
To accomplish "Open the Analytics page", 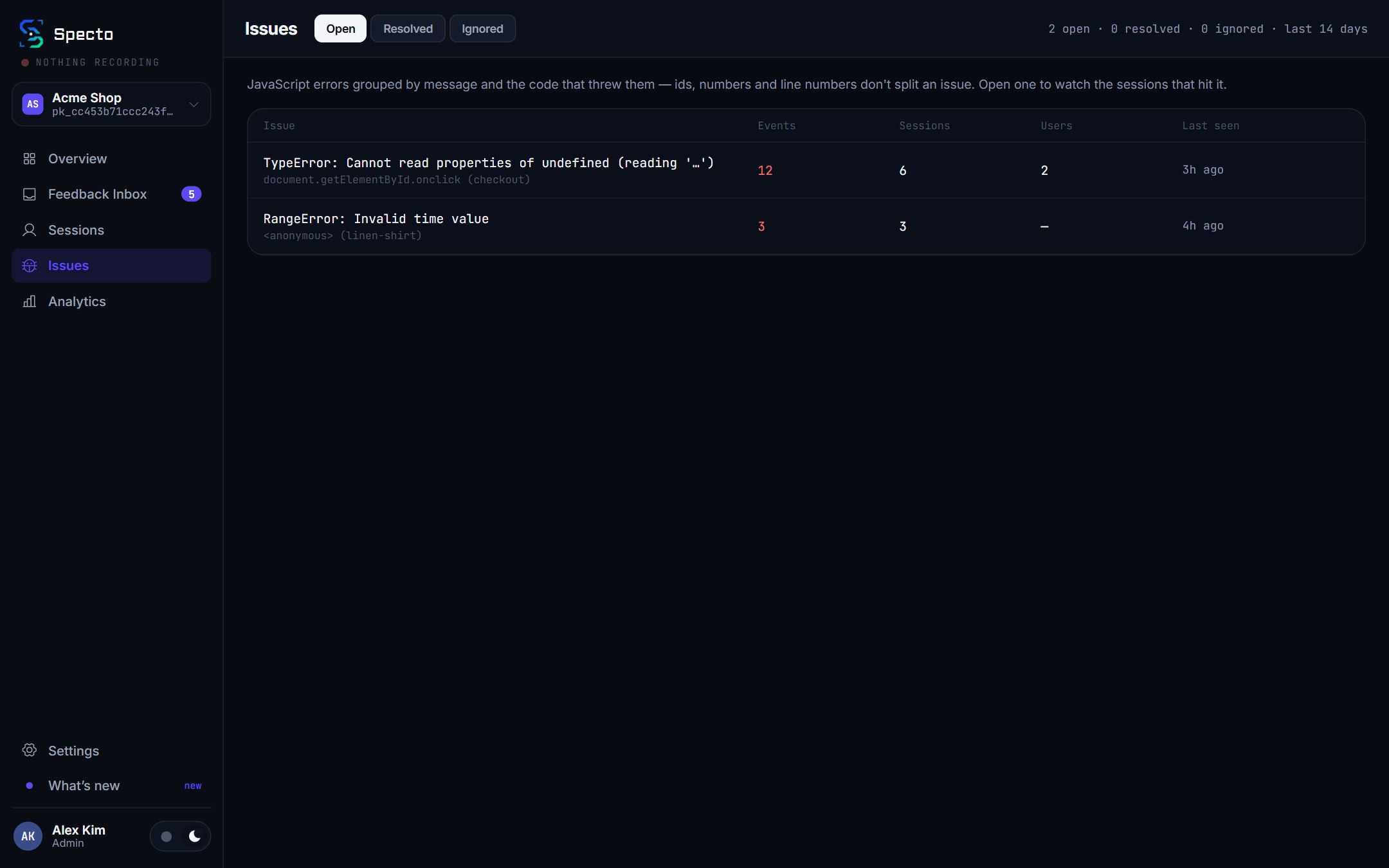I will pyautogui.click(x=111, y=302).
